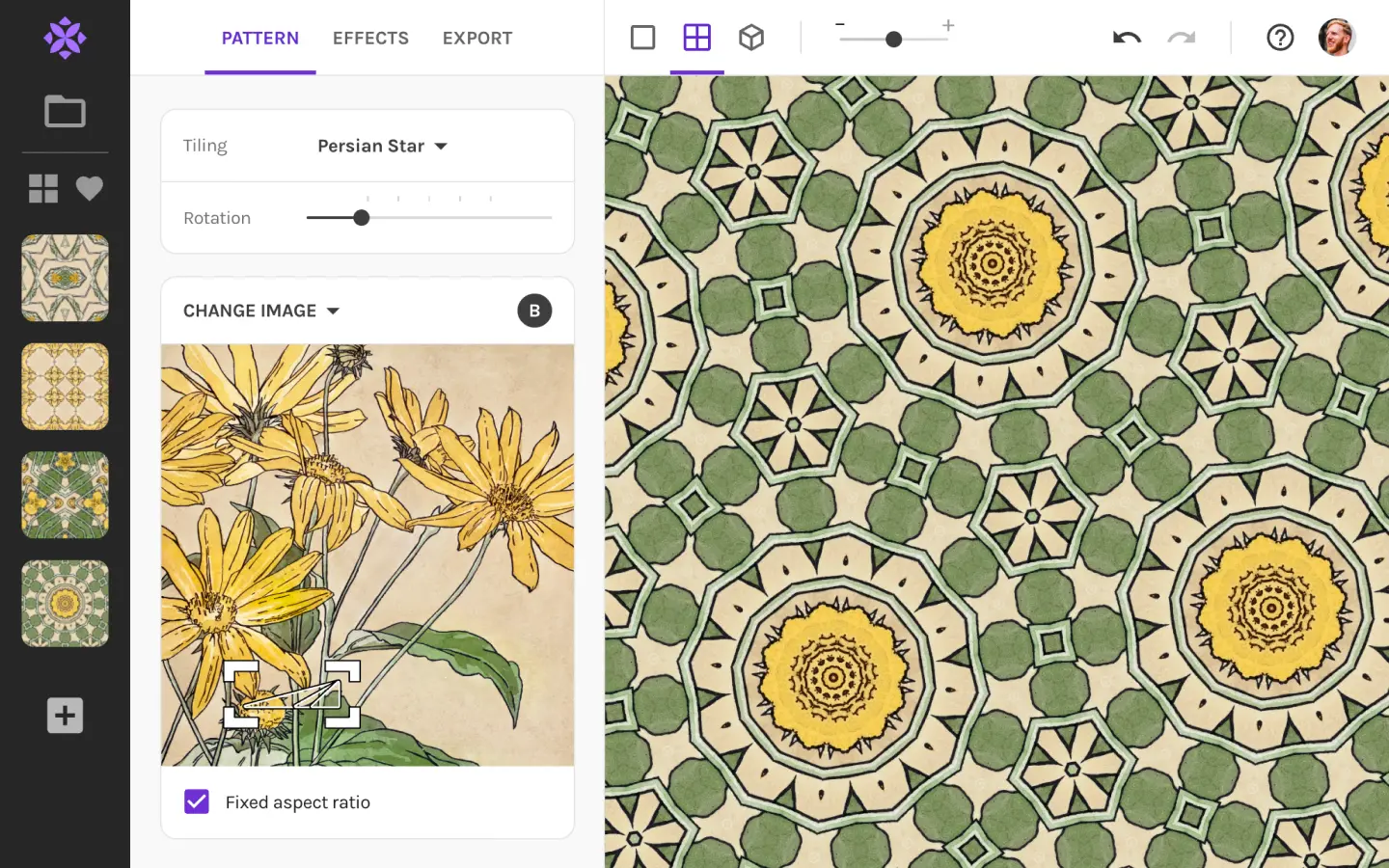Screen dimensions: 1389x868
Task: Click the Rotation slider handle
Action: [362, 218]
